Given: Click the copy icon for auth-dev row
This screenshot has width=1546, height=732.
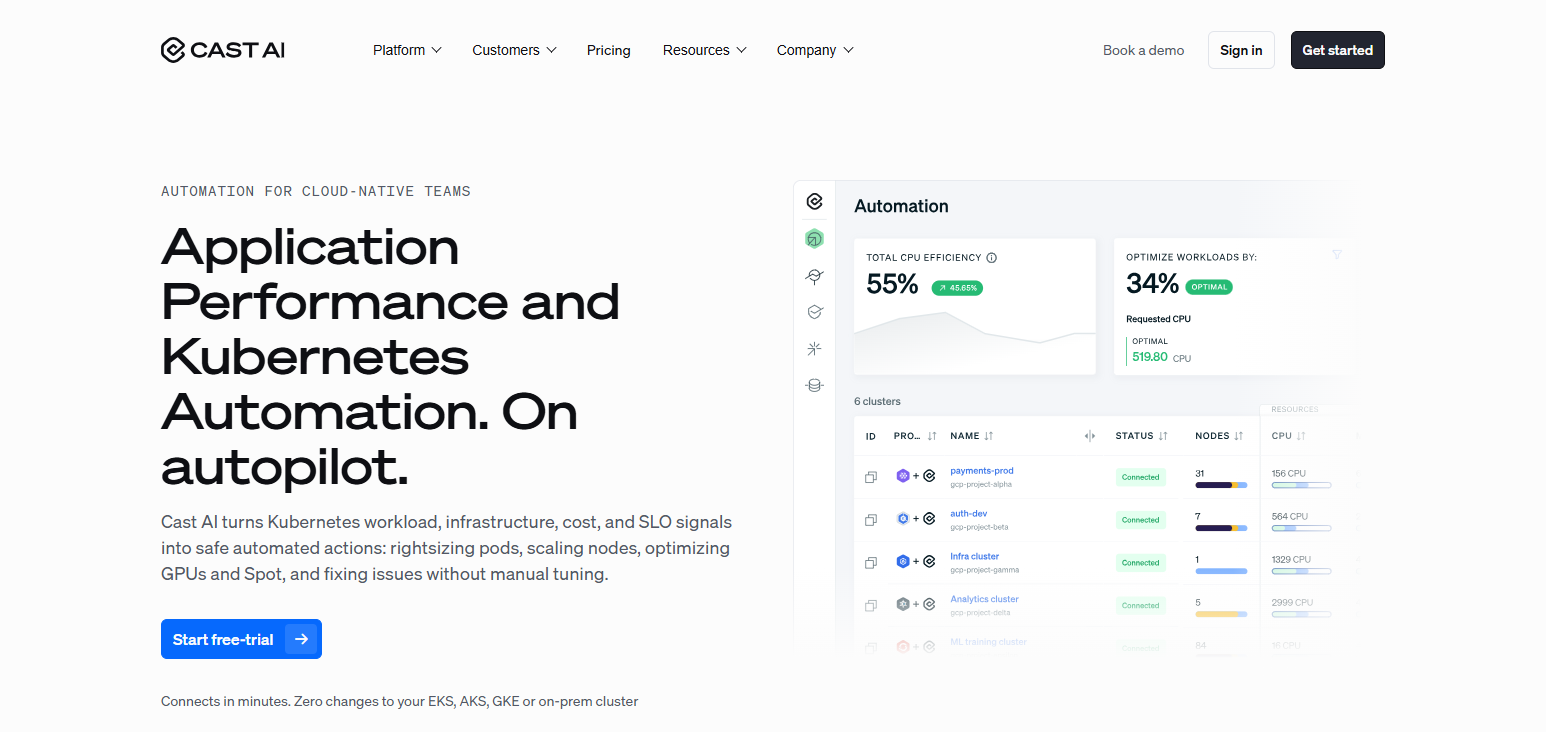Looking at the screenshot, I should tap(871, 520).
